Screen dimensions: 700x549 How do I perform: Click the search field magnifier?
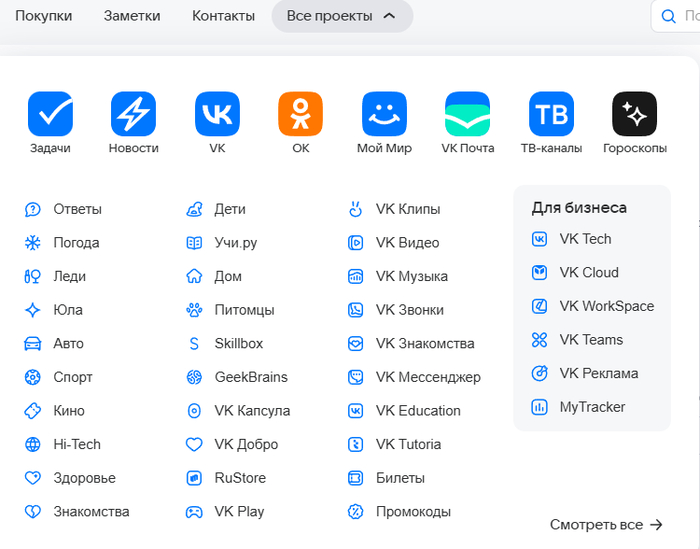[670, 16]
